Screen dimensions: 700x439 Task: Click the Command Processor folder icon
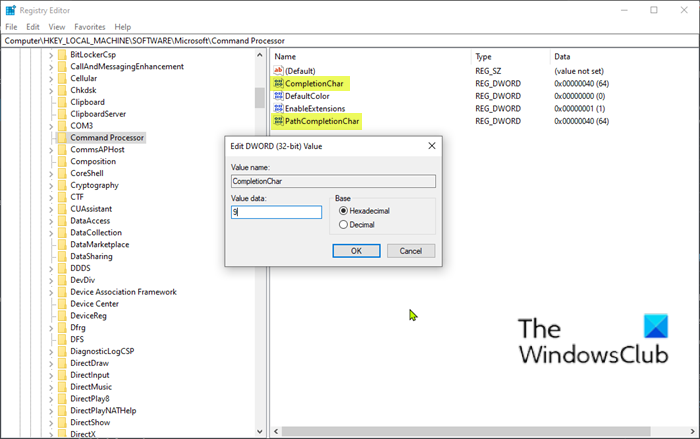(62, 138)
